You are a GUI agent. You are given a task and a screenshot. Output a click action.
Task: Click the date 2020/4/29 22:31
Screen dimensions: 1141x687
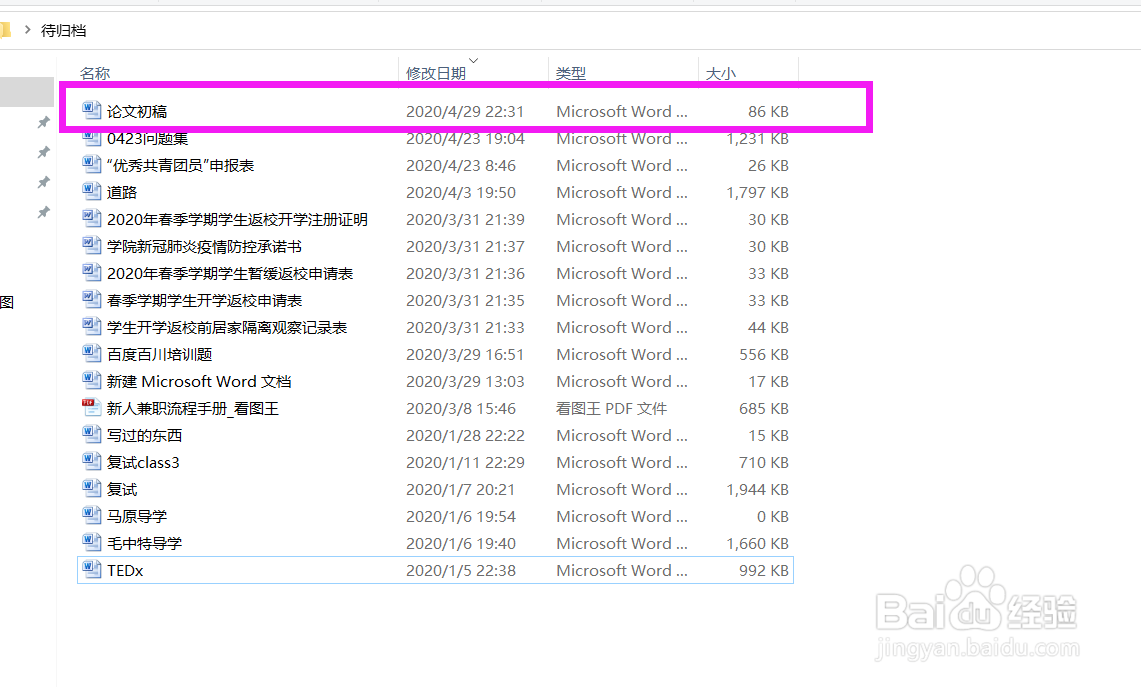click(465, 111)
